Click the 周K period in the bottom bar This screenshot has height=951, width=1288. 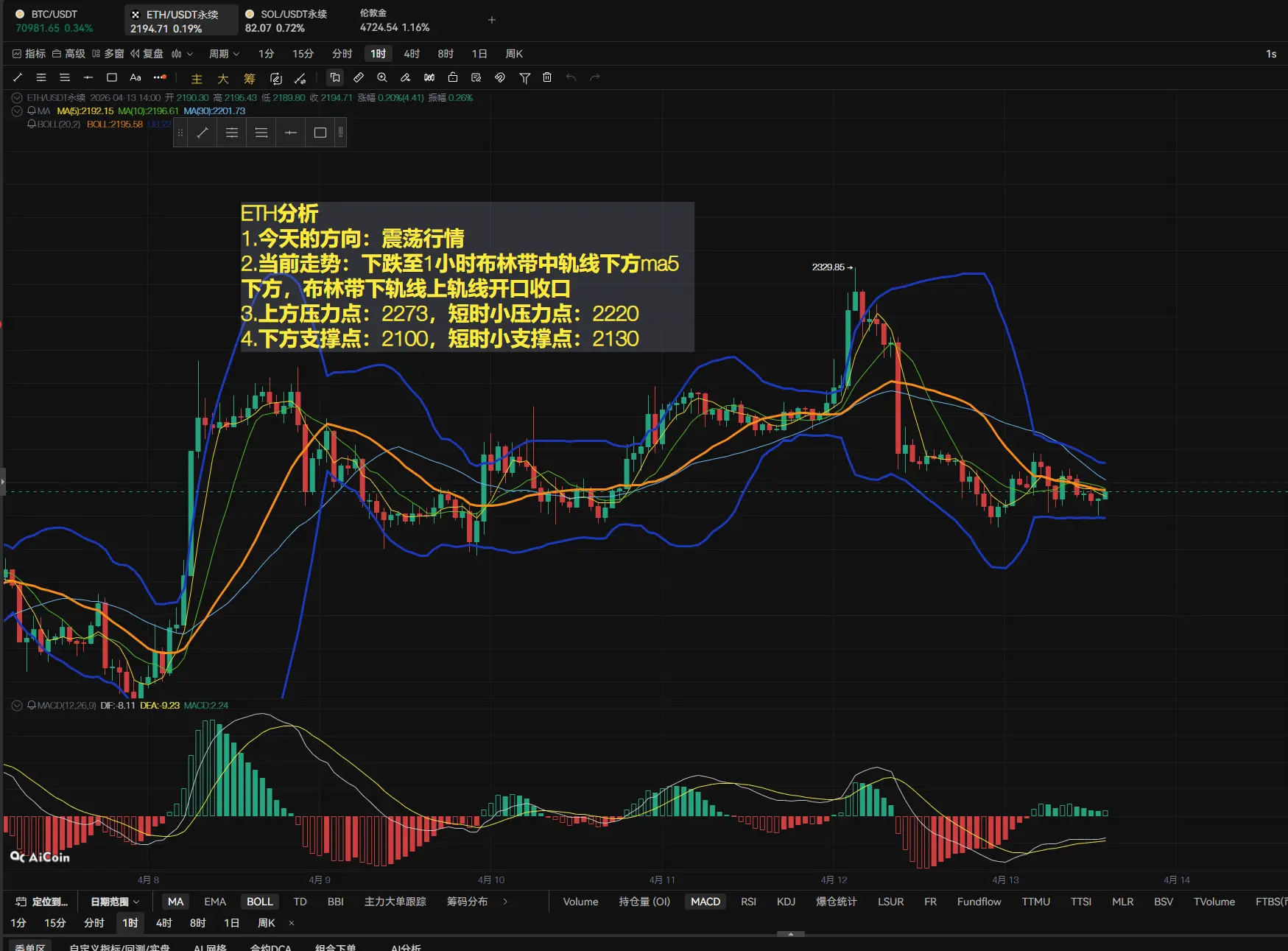pyautogui.click(x=267, y=923)
